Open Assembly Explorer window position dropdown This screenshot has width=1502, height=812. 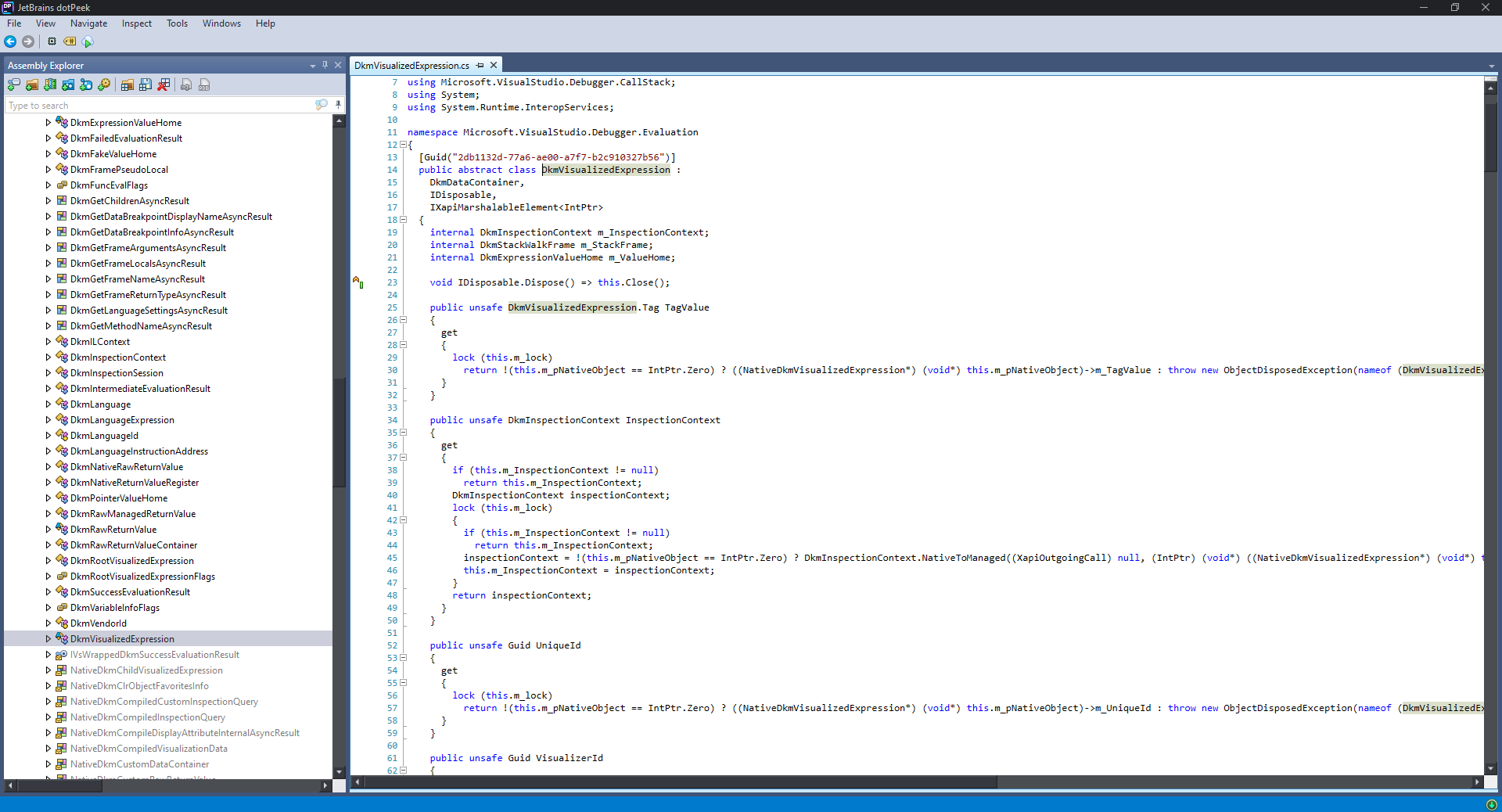[313, 66]
